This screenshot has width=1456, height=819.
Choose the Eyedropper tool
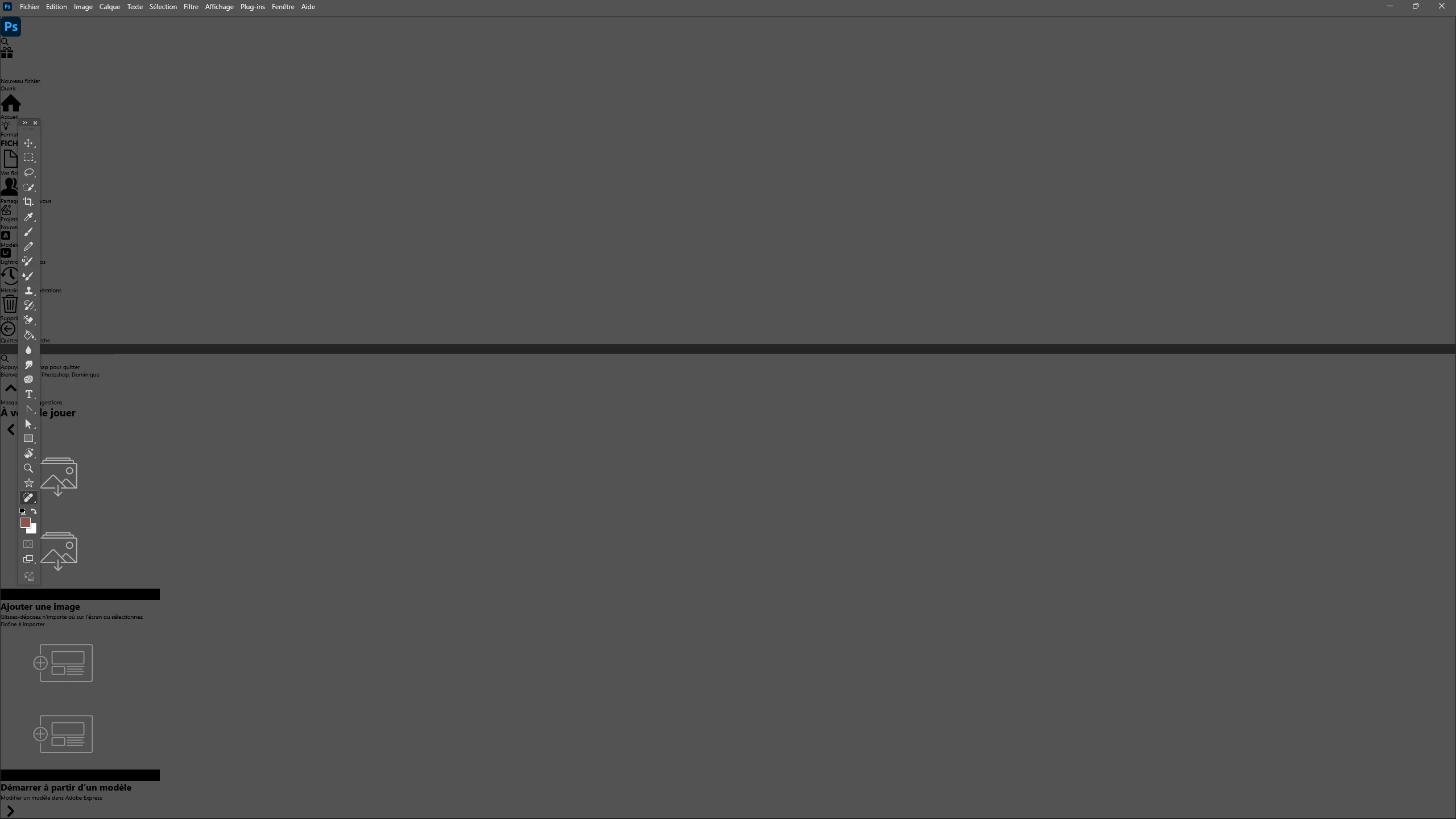(x=28, y=217)
